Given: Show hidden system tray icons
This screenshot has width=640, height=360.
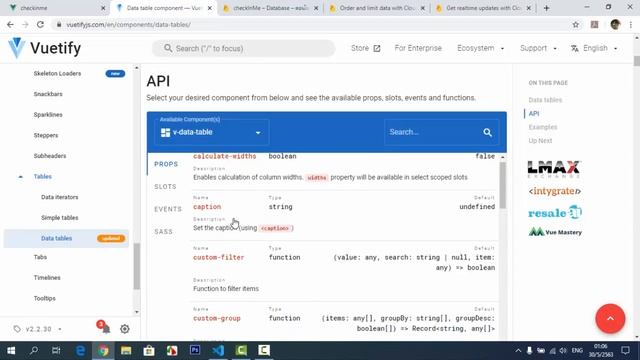Looking at the screenshot, I should (x=518, y=351).
